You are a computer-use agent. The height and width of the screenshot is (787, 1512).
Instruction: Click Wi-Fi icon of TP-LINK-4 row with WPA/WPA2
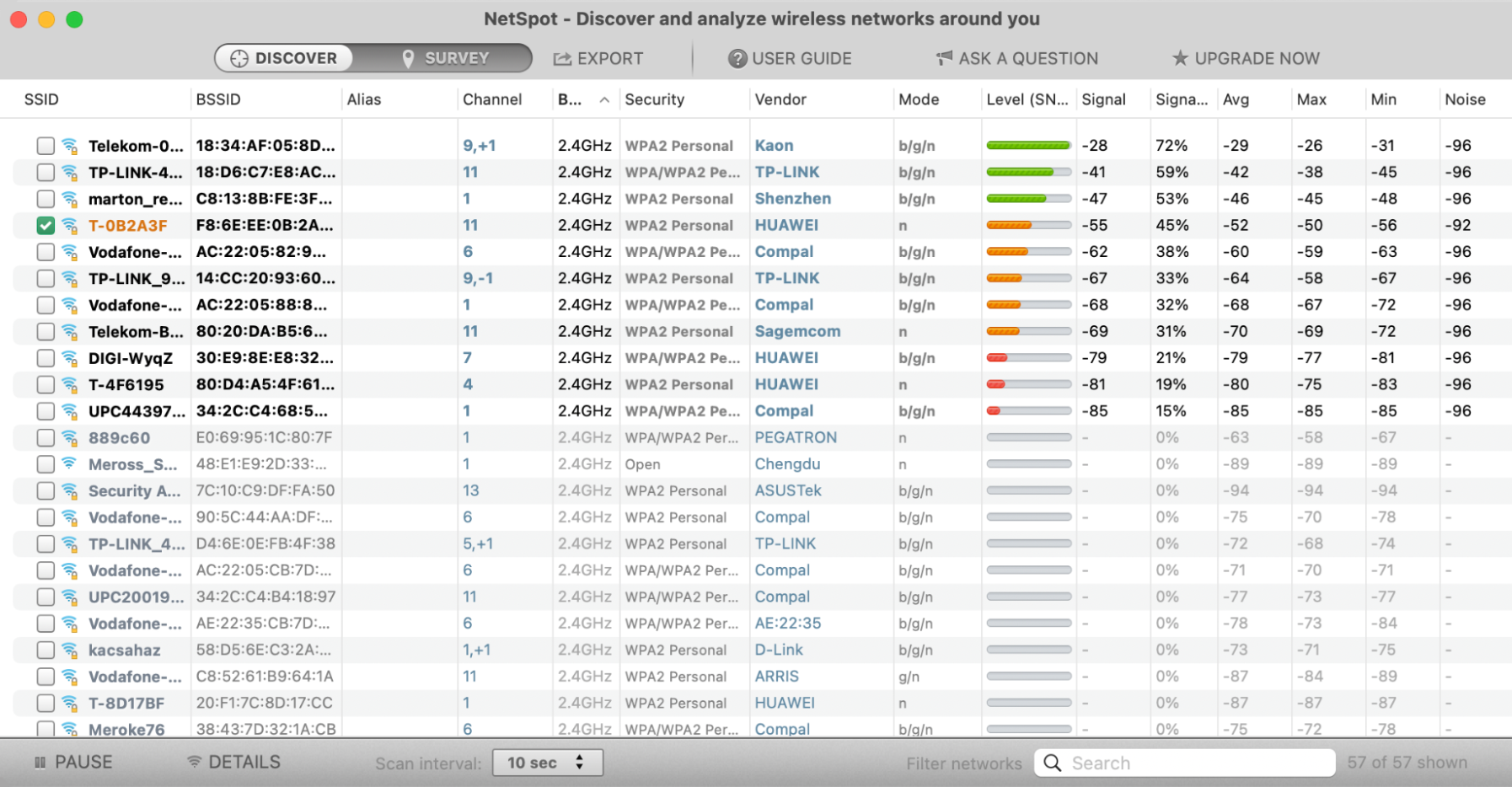point(70,173)
